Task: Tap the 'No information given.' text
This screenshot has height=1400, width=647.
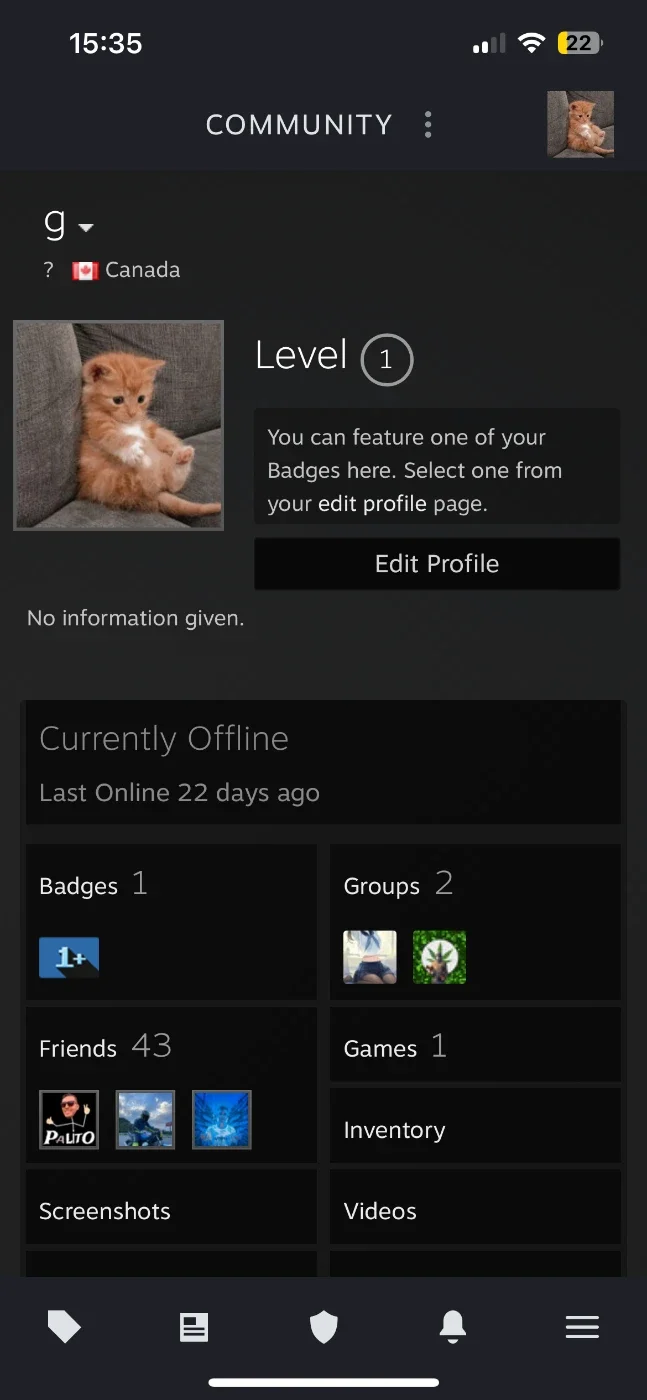Action: [x=136, y=618]
